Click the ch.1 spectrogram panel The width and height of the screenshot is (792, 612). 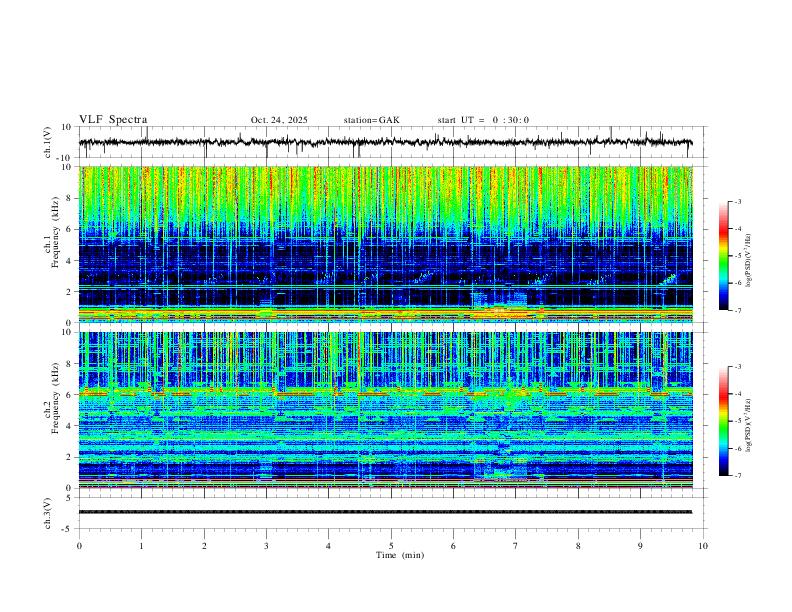(x=386, y=244)
